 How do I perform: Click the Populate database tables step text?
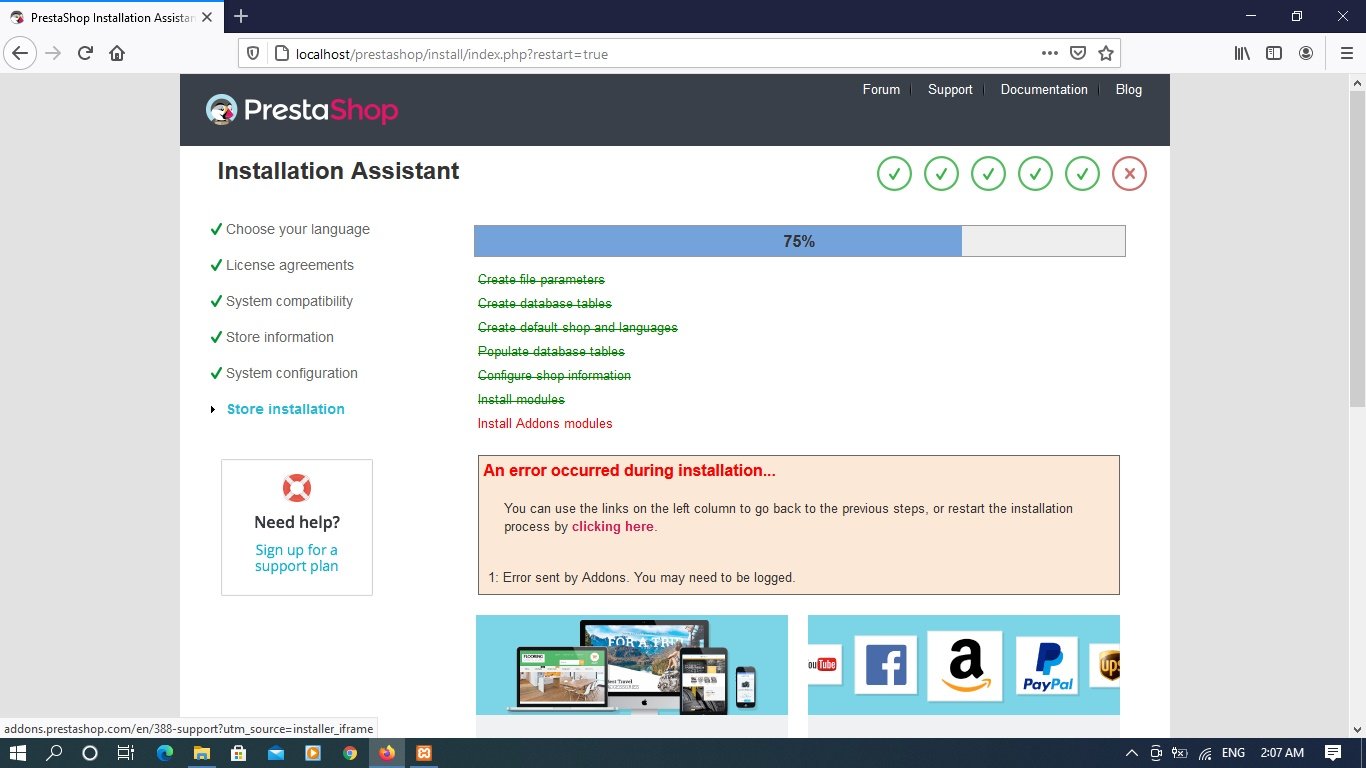pyautogui.click(x=551, y=351)
